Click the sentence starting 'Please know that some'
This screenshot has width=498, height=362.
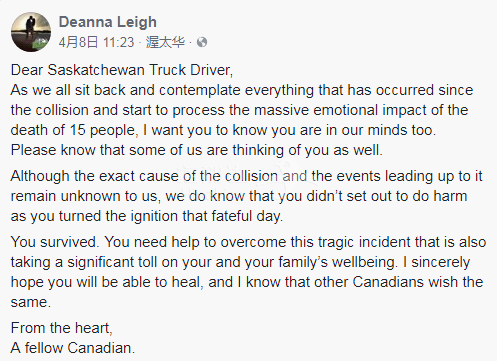[x=196, y=150]
